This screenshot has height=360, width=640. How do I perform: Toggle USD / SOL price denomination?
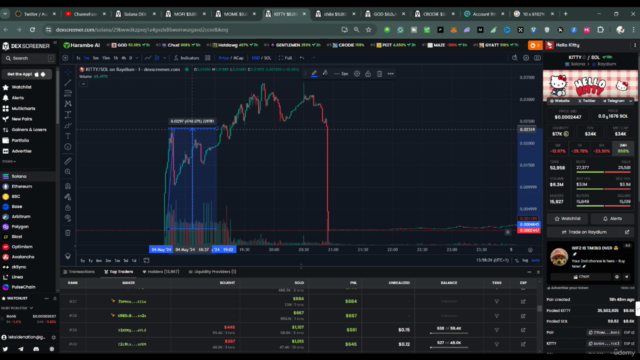tap(261, 58)
